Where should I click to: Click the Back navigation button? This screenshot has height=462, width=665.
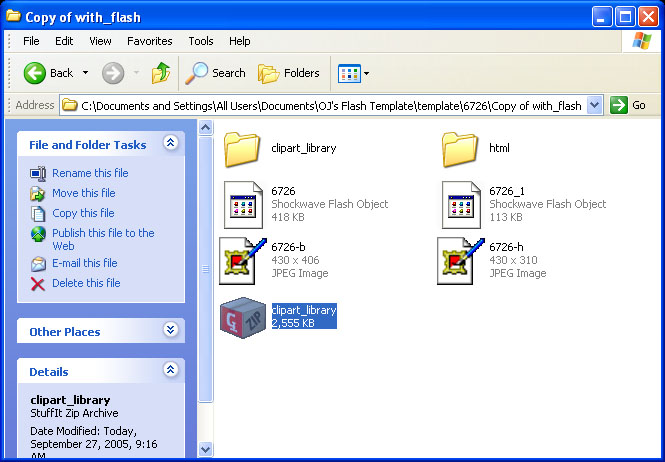coord(49,73)
